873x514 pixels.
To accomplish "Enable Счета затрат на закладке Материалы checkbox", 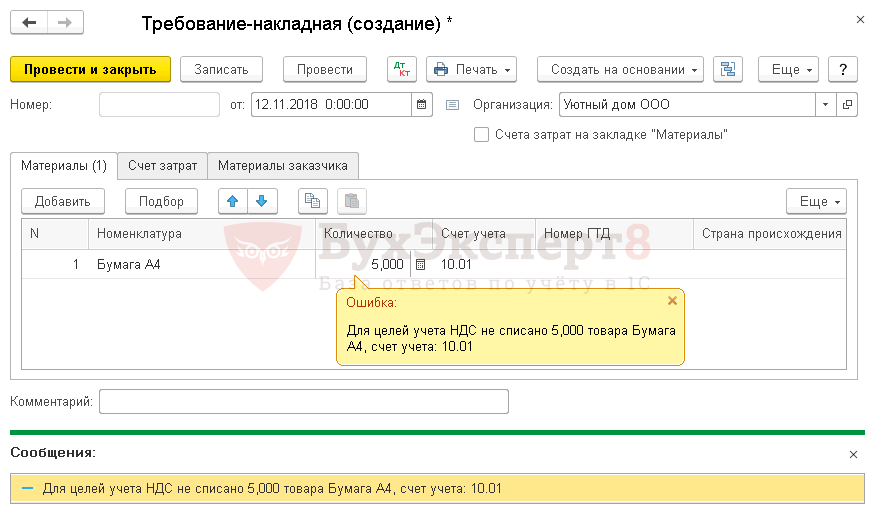I will (481, 134).
